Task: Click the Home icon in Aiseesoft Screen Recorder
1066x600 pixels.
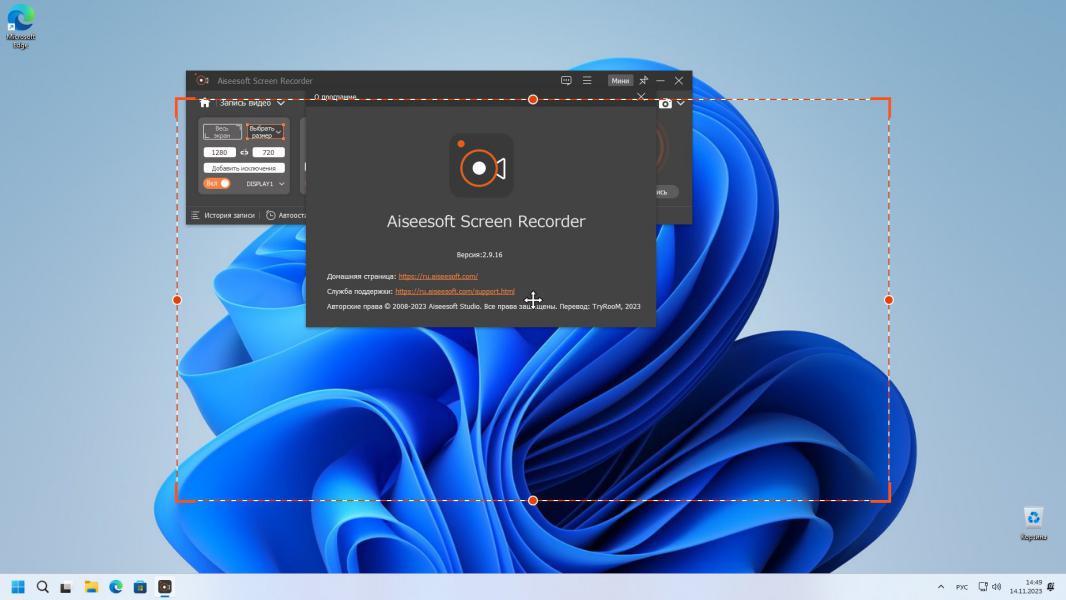Action: tap(205, 103)
